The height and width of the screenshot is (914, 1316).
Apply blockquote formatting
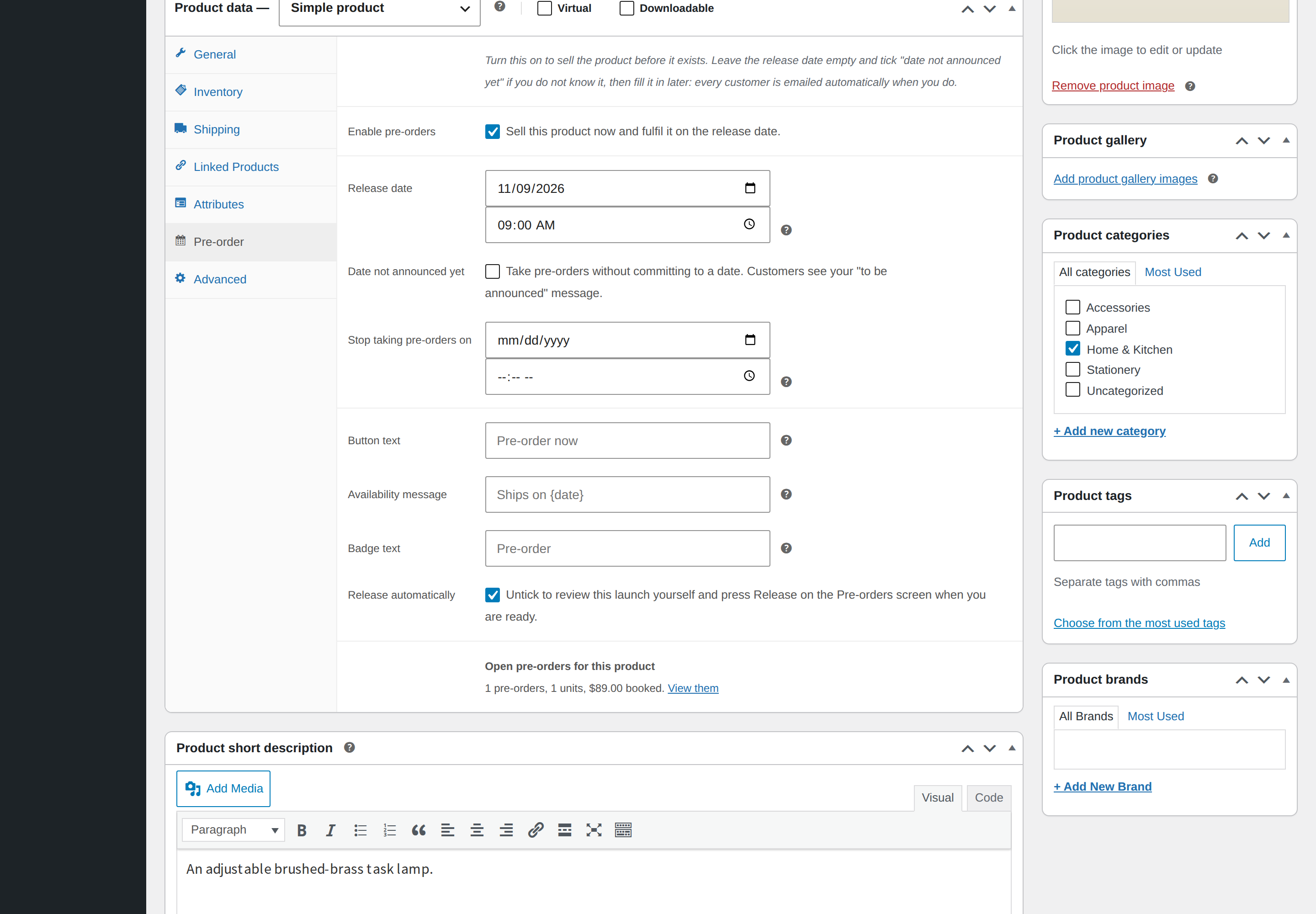point(419,830)
